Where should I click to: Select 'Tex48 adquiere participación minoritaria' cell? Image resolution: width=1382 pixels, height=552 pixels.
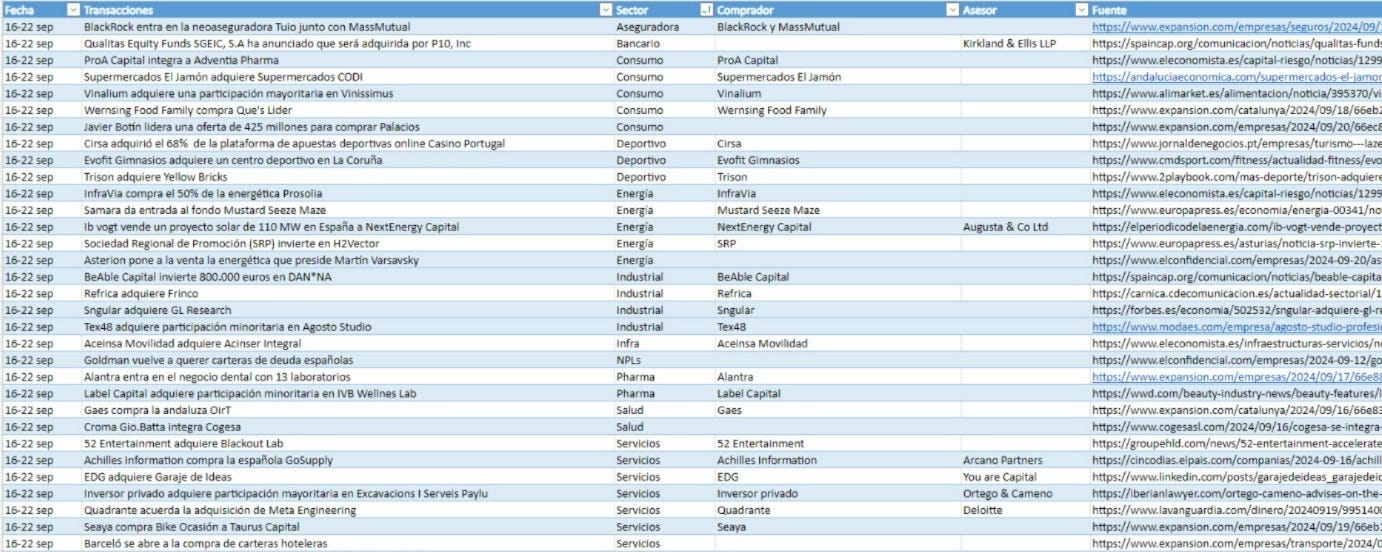pyautogui.click(x=347, y=327)
